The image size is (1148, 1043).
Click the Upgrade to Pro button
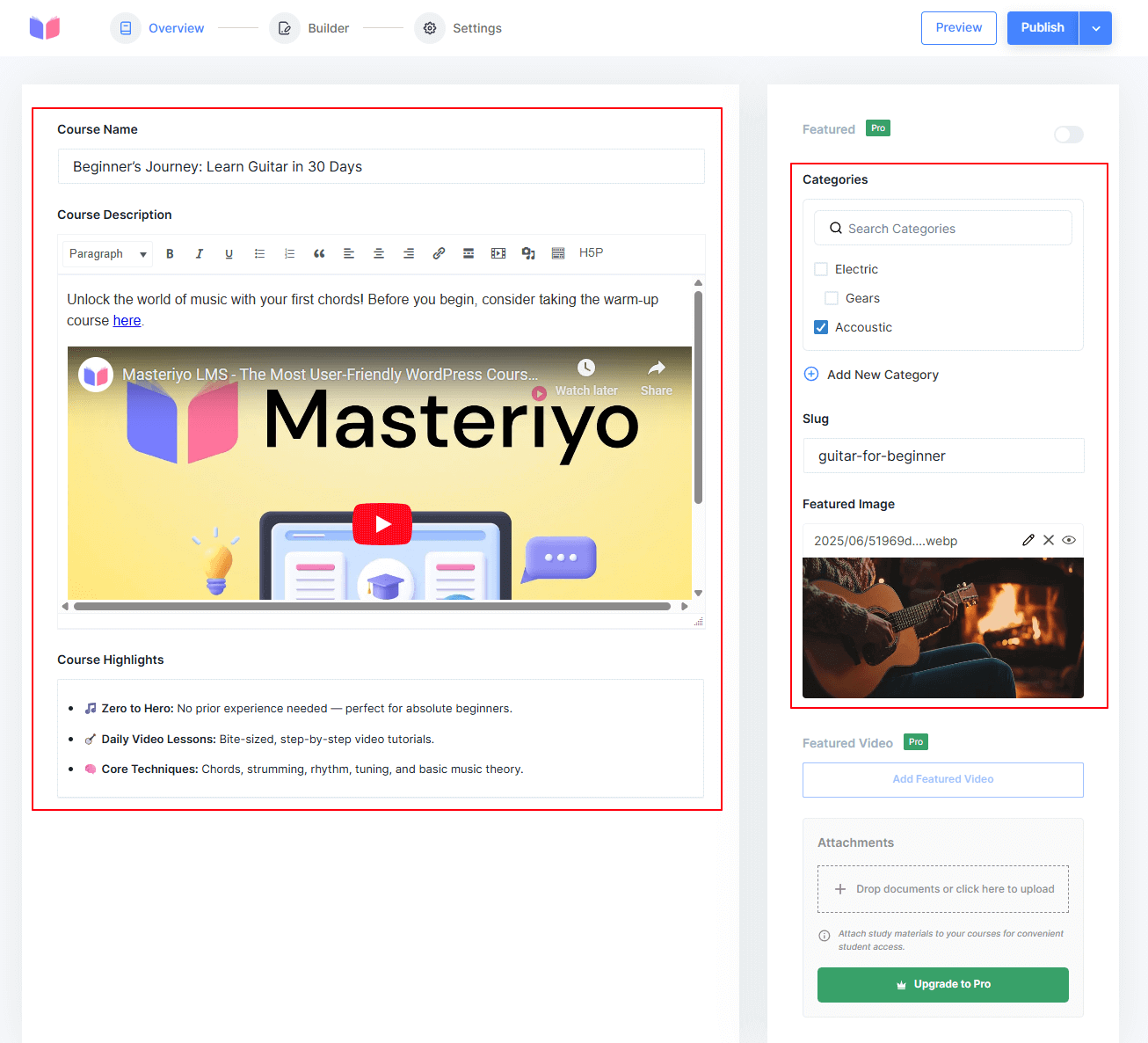943,985
